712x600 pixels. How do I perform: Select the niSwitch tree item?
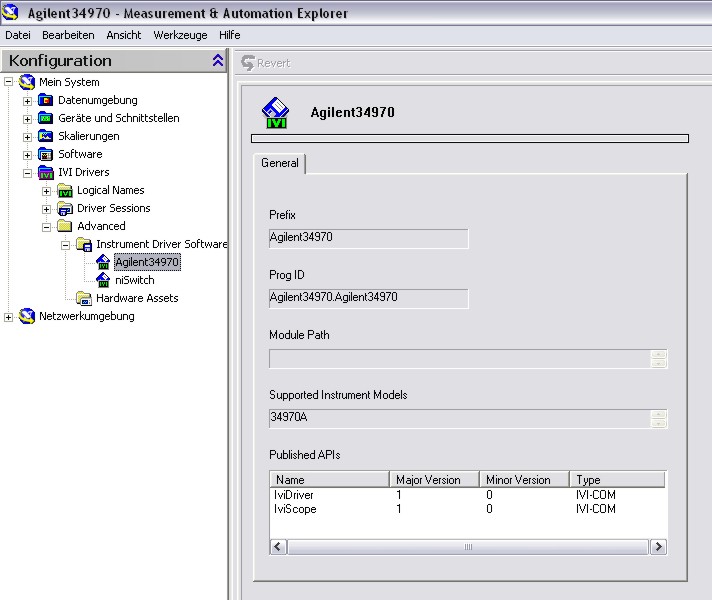click(x=135, y=280)
